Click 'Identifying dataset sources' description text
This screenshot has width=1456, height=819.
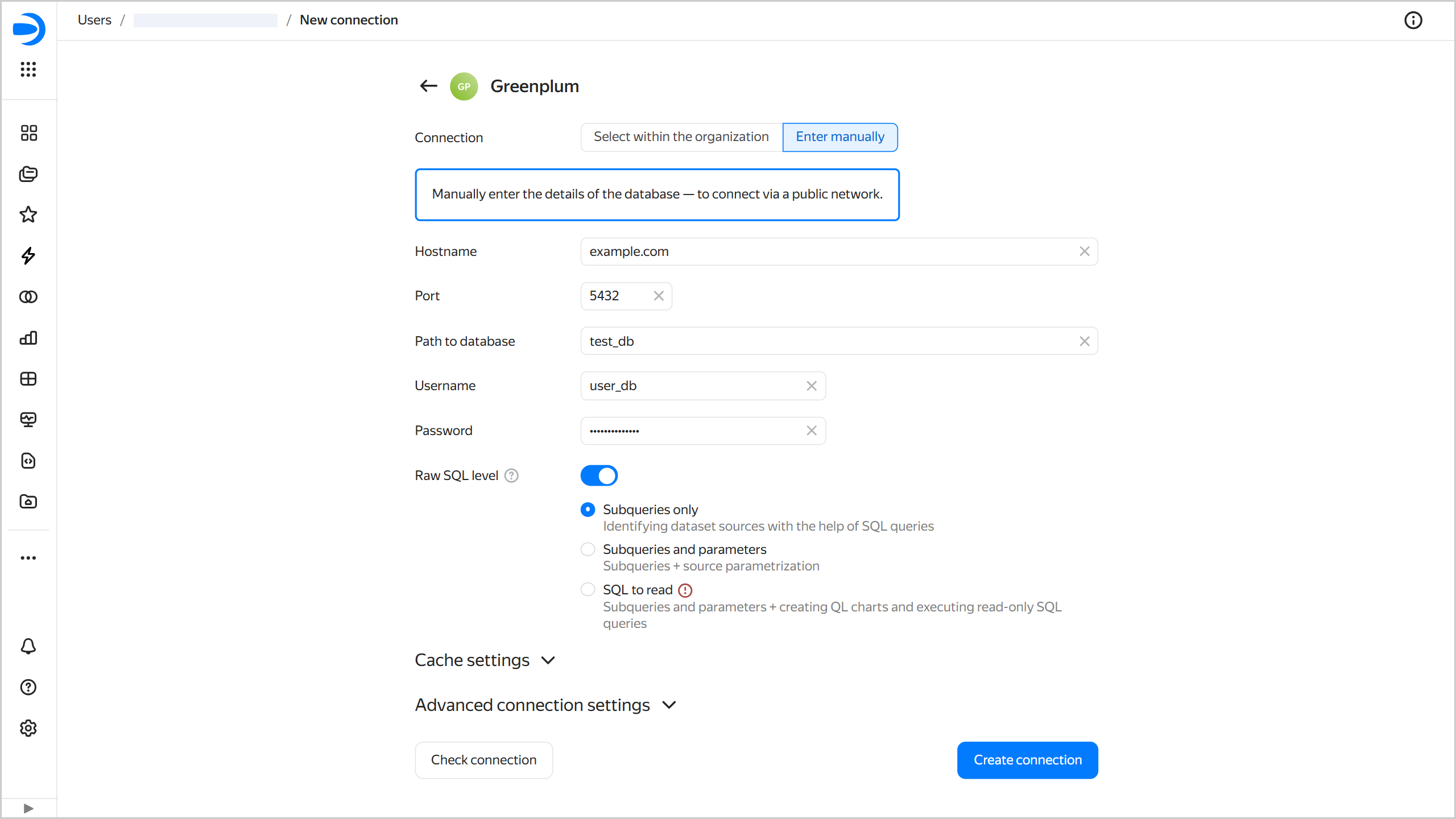pyautogui.click(x=768, y=526)
